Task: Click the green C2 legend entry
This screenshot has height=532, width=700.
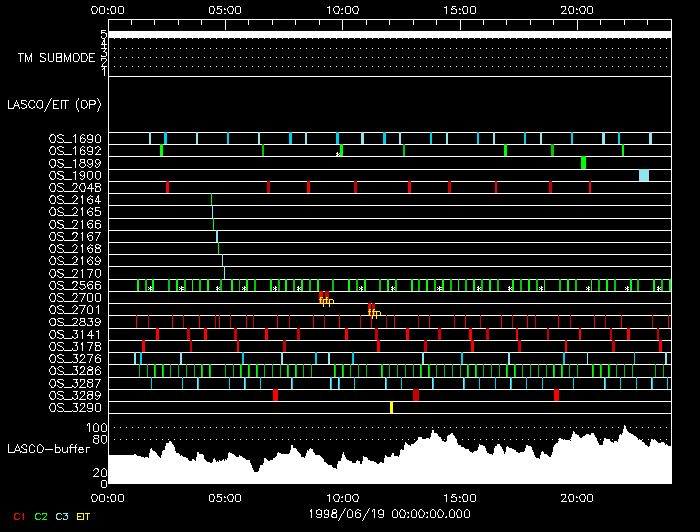Action: 41,517
